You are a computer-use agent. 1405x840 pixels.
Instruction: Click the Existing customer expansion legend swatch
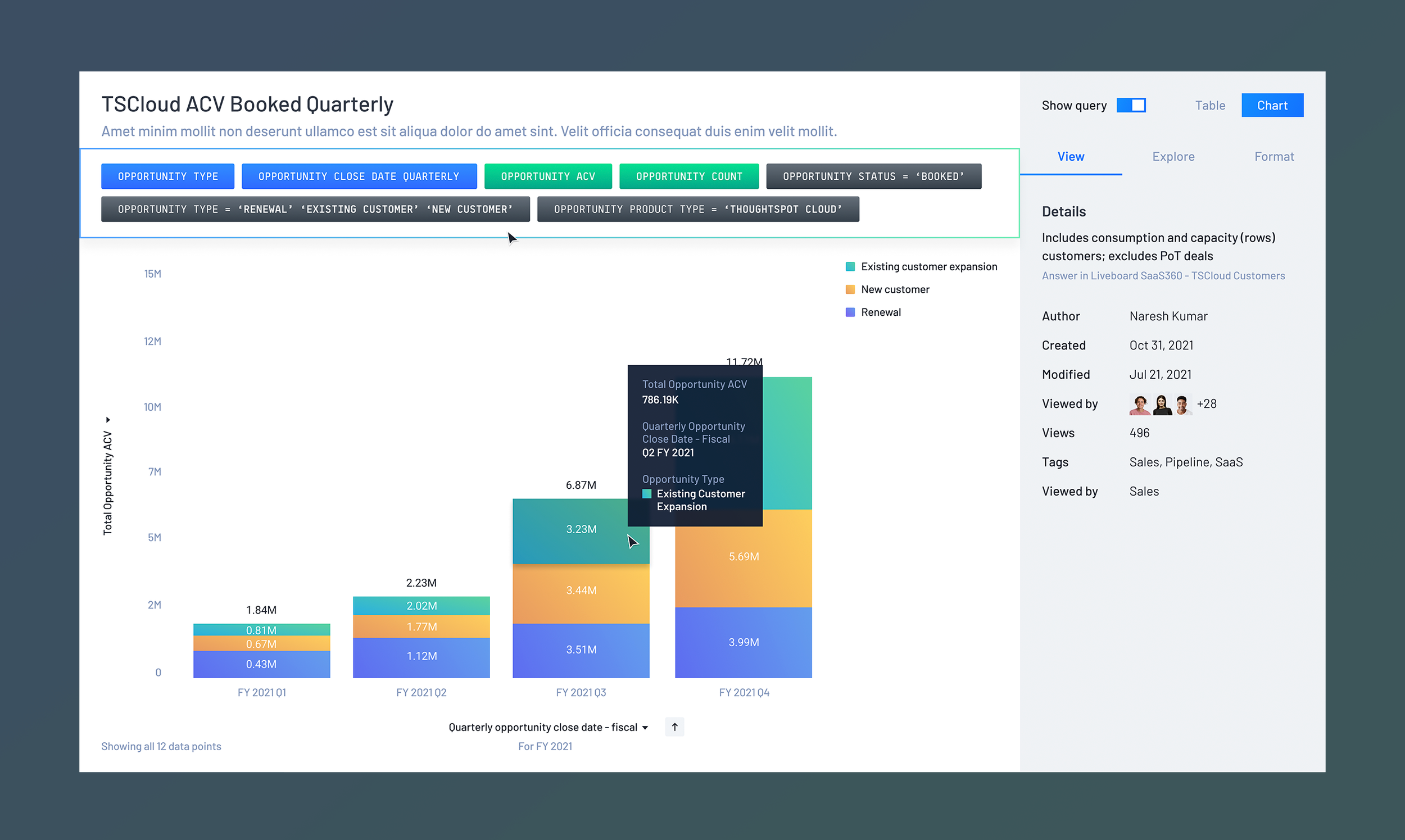coord(850,266)
